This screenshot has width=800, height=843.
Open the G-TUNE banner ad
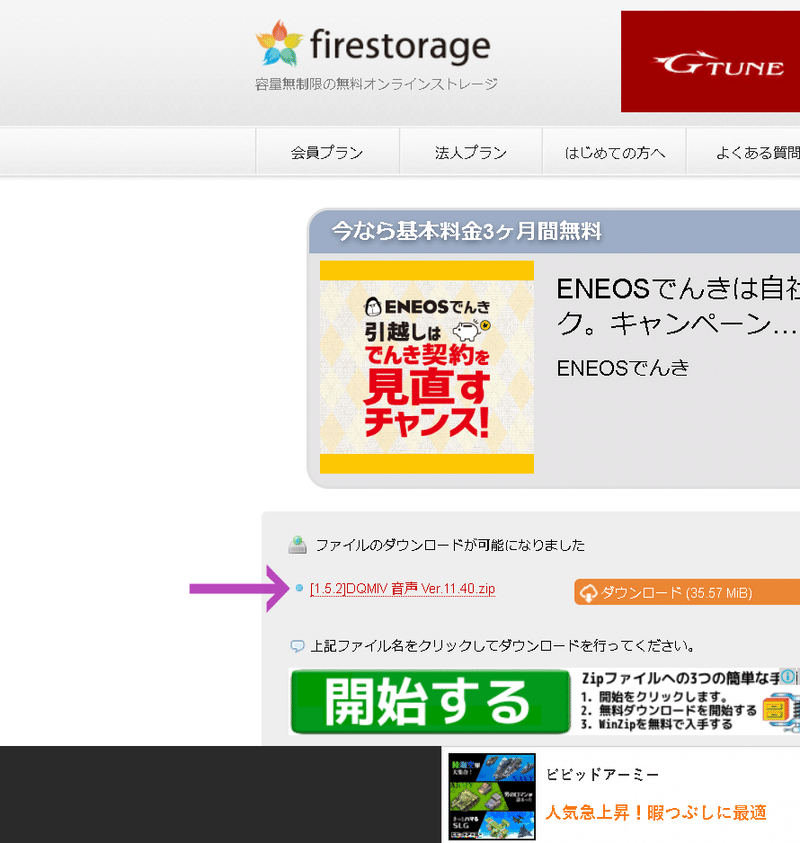pyautogui.click(x=710, y=61)
